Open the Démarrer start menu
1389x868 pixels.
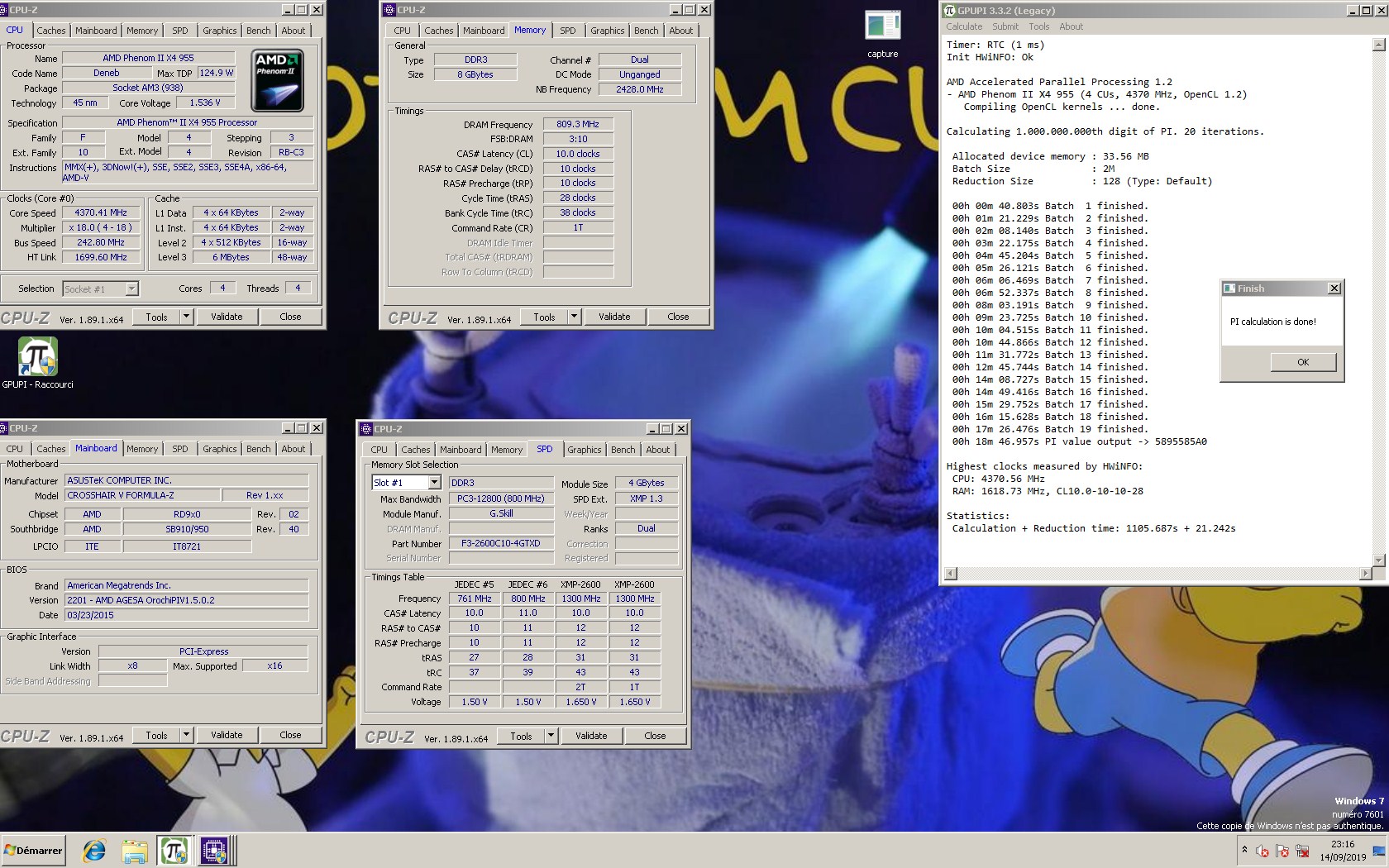pyautogui.click(x=33, y=851)
